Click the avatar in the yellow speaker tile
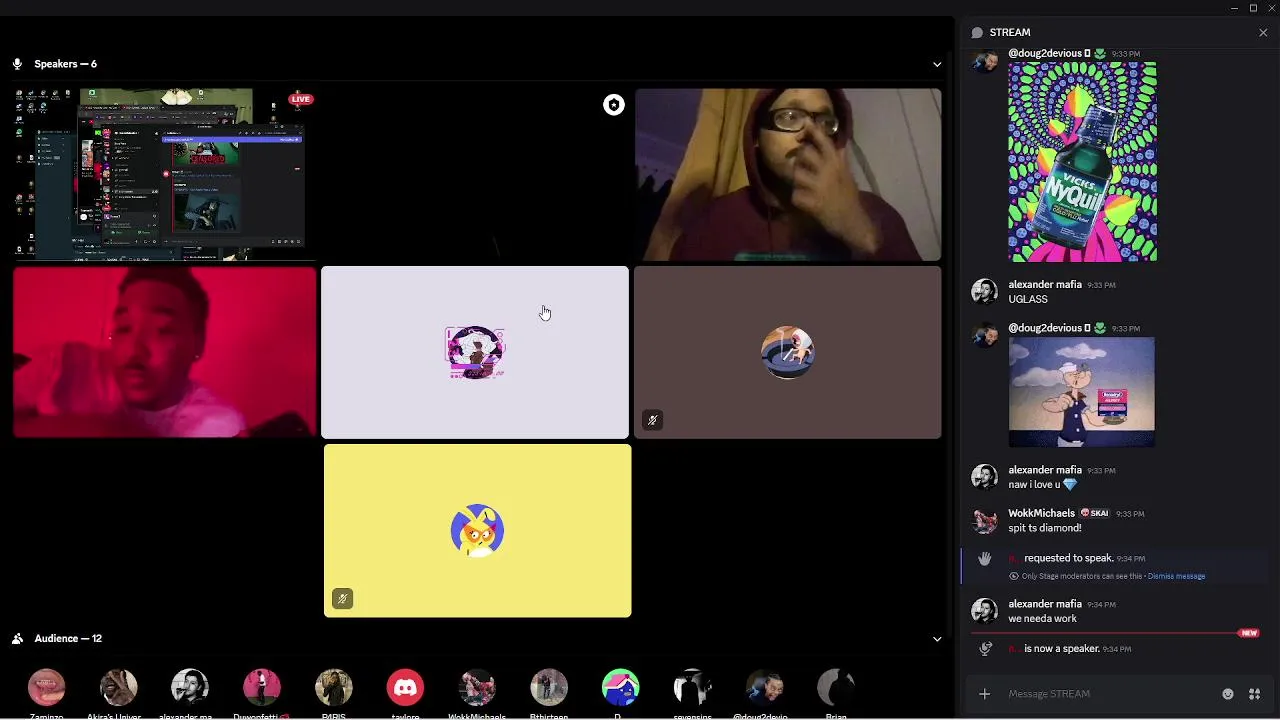This screenshot has height=720, width=1280. (477, 530)
